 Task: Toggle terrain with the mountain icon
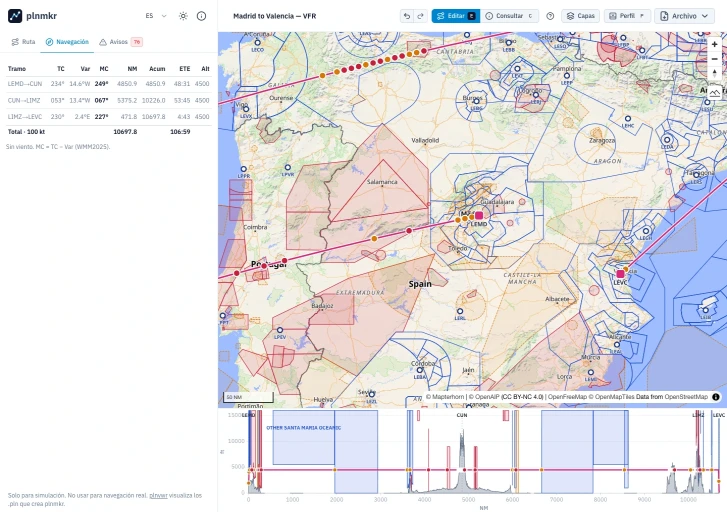(x=714, y=92)
